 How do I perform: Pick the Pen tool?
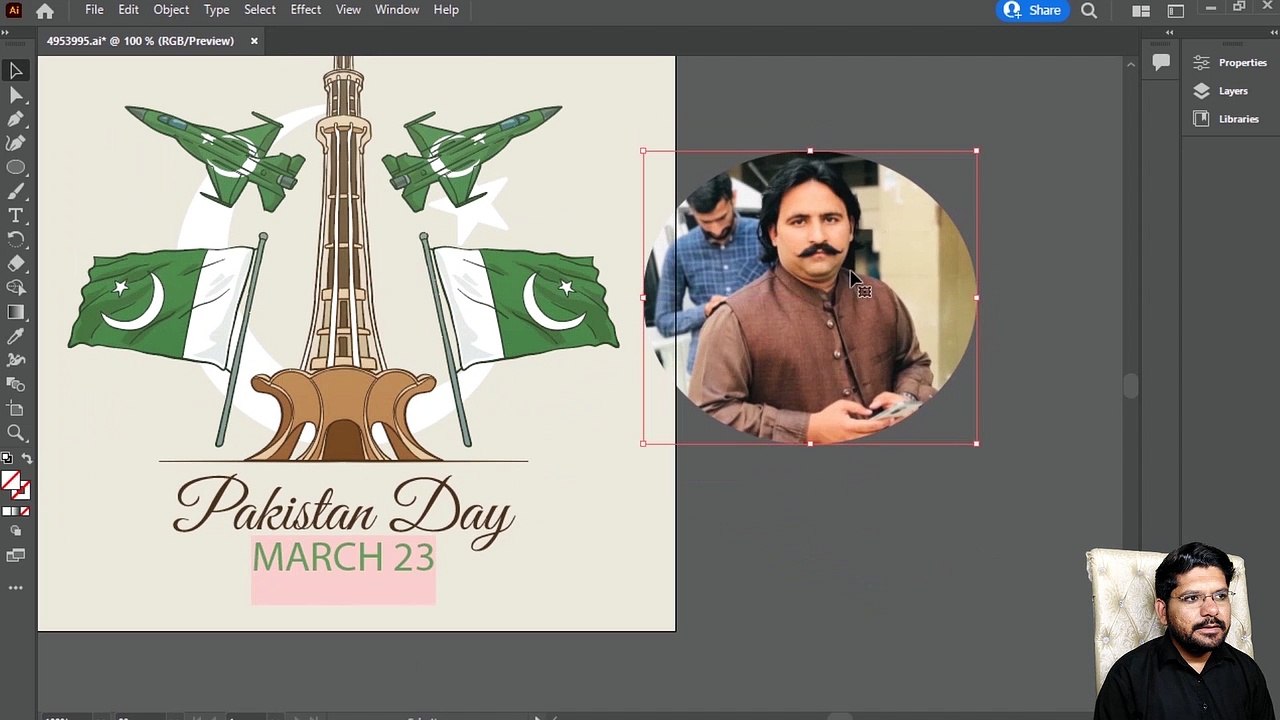tap(16, 119)
